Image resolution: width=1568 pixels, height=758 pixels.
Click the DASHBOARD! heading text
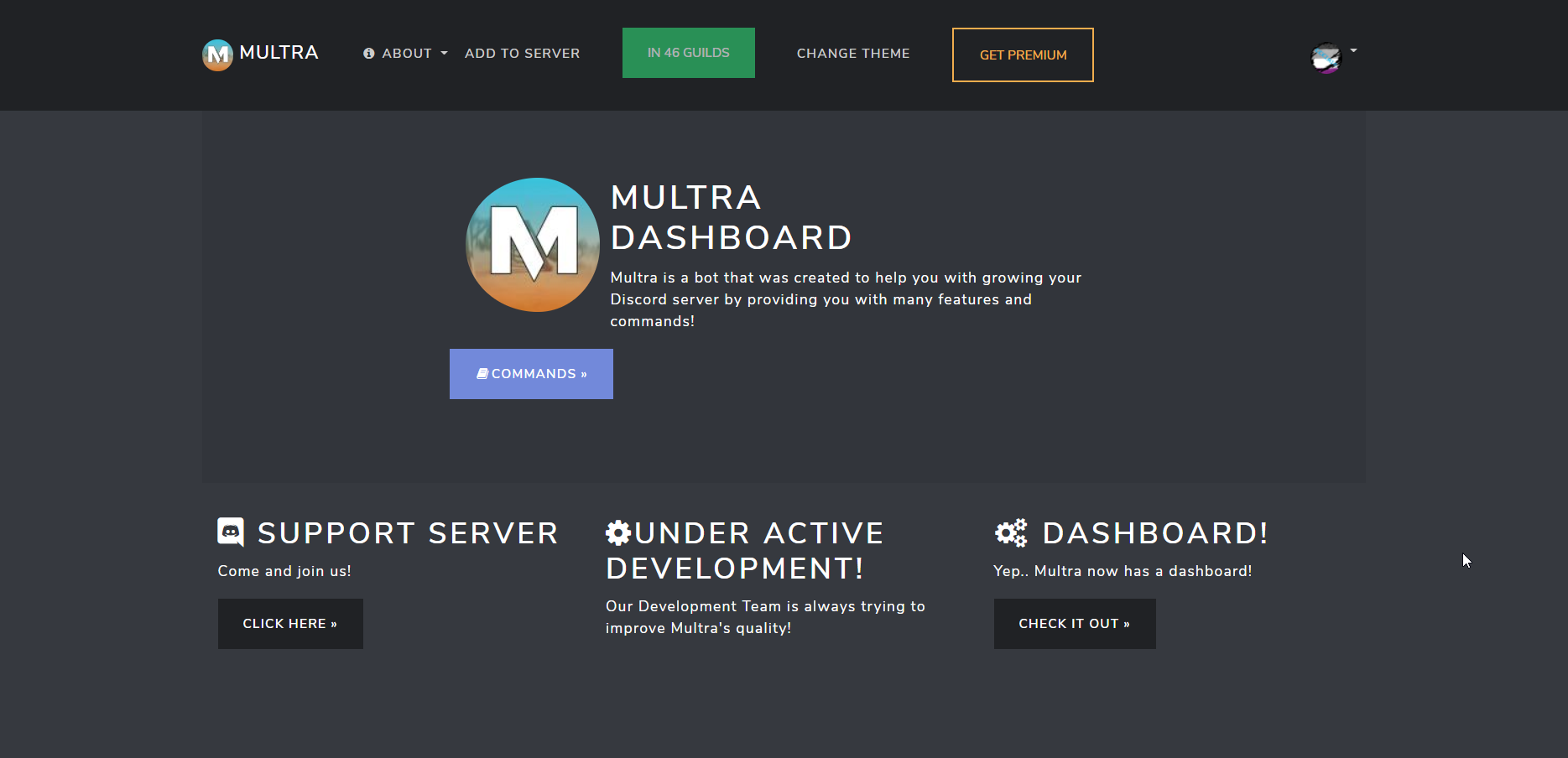tap(1155, 533)
